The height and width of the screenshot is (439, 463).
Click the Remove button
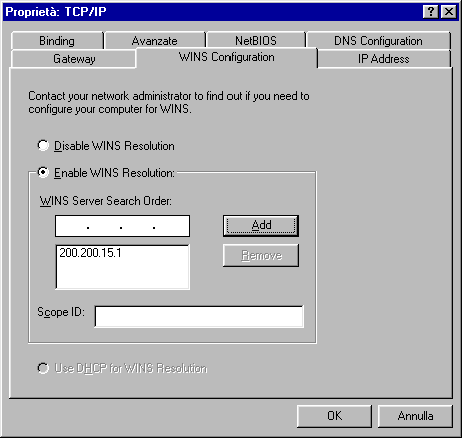pos(261,255)
